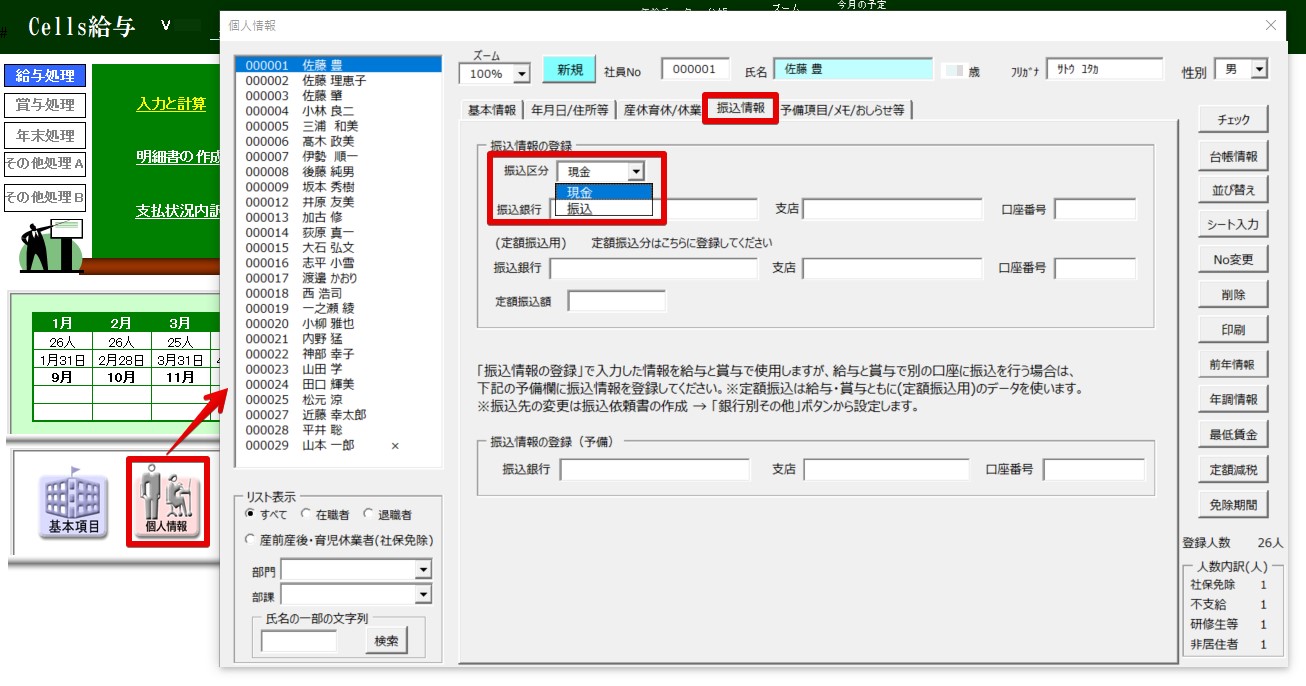Select the 退職者 radio button
The width and height of the screenshot is (1306, 686).
(x=369, y=514)
